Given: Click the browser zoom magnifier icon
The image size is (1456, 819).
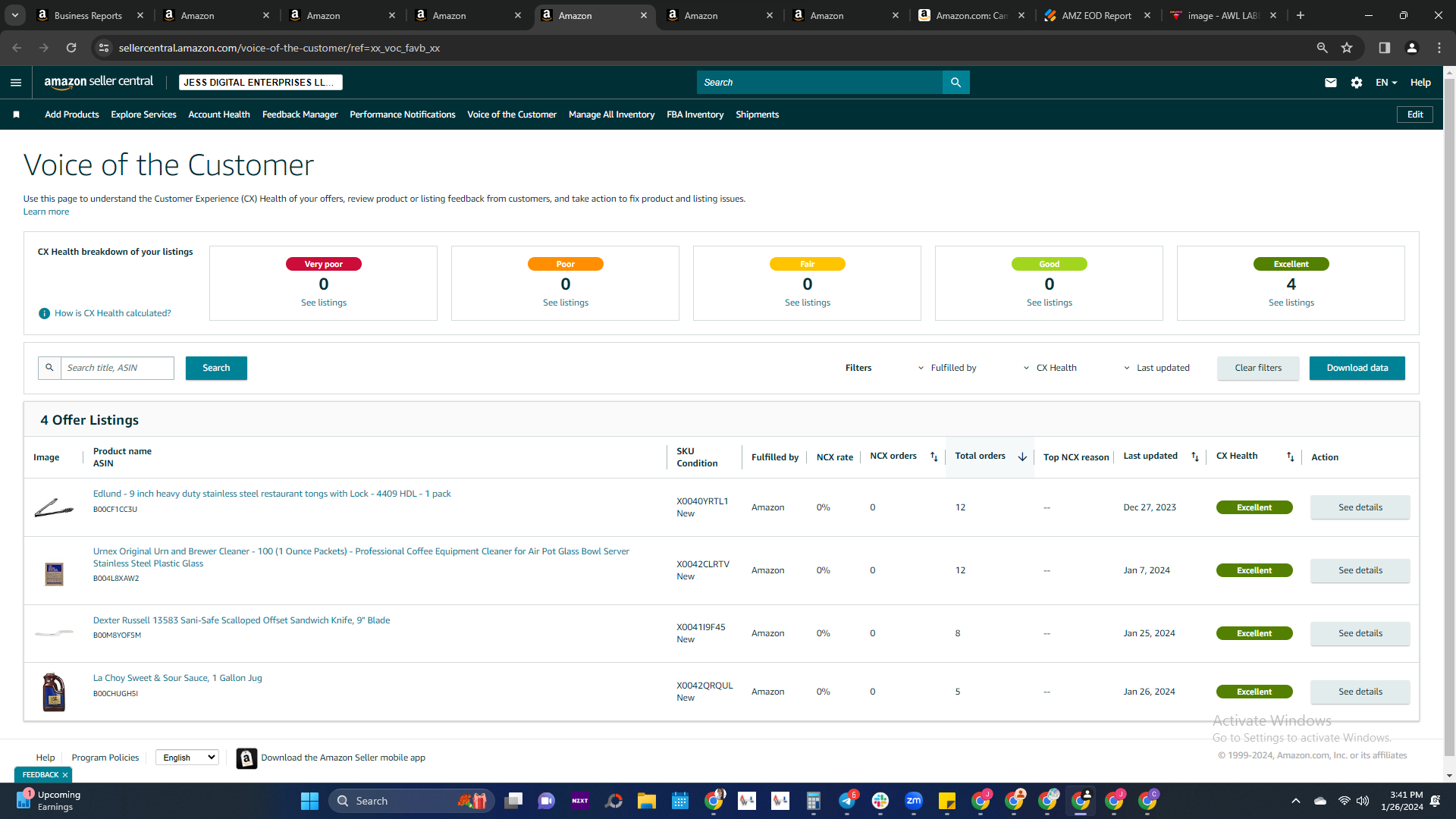Looking at the screenshot, I should [x=1323, y=48].
